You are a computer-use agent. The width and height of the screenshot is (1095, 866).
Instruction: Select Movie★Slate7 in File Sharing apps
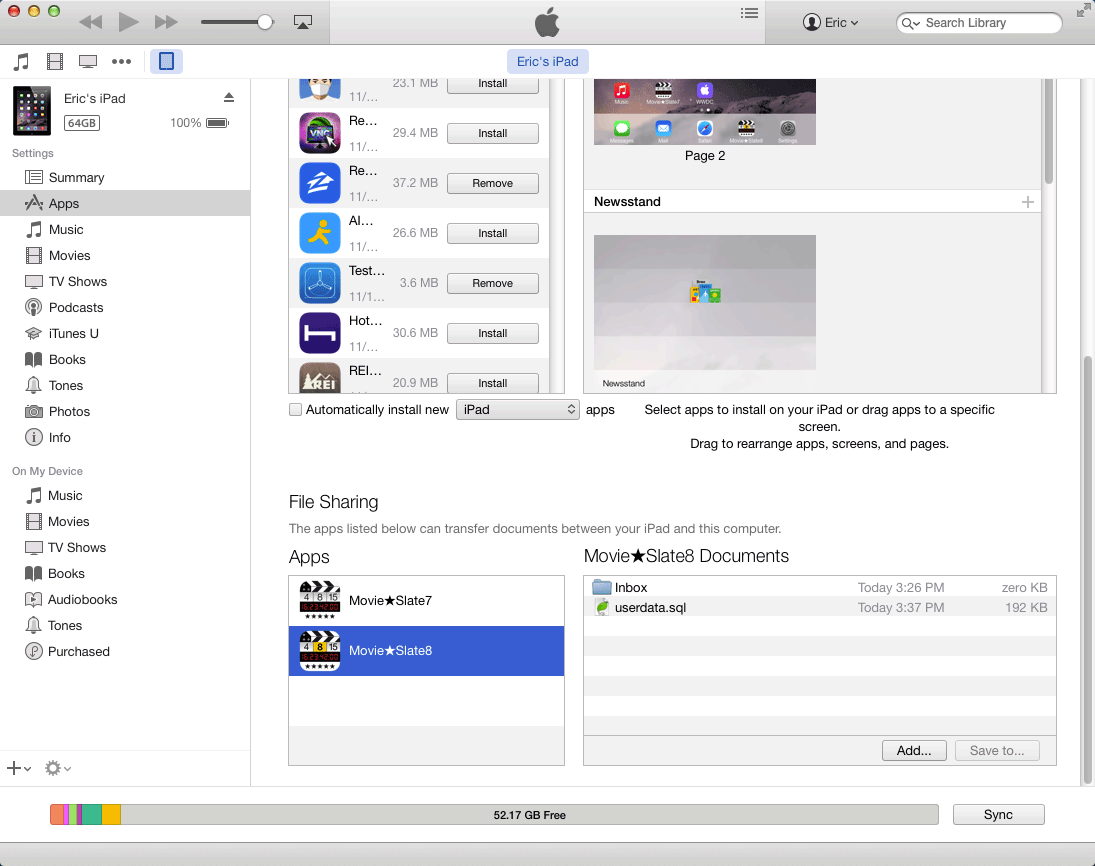(x=426, y=601)
